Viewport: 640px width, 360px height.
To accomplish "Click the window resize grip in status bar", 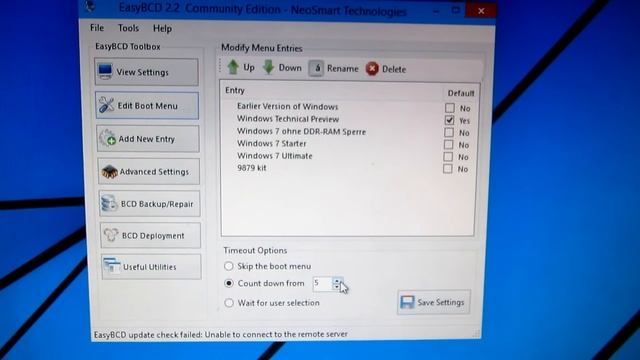I will [x=476, y=334].
